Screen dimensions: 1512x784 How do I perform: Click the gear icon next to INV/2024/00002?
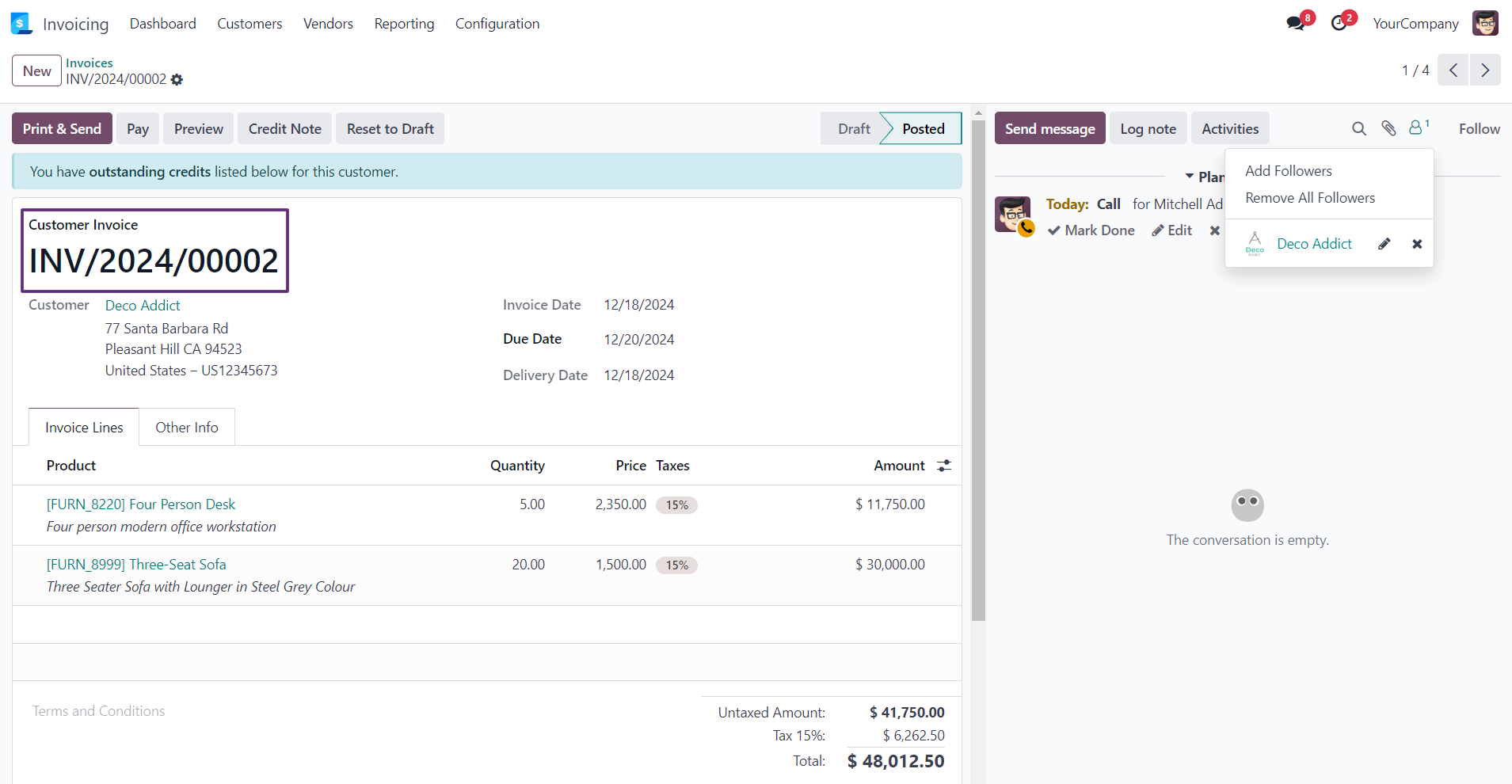coord(177,79)
